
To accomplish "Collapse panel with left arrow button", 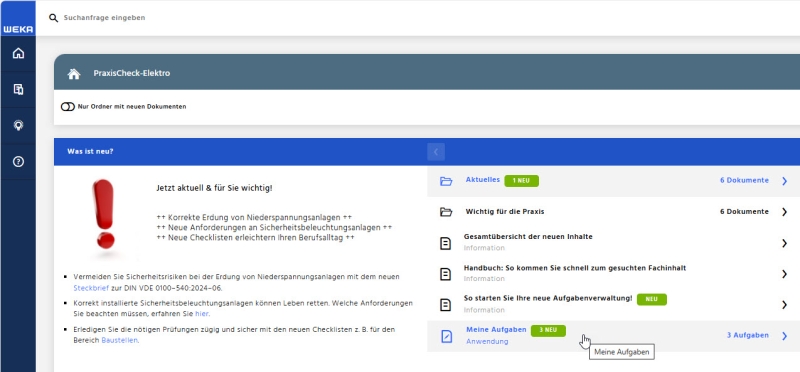I will pos(436,152).
